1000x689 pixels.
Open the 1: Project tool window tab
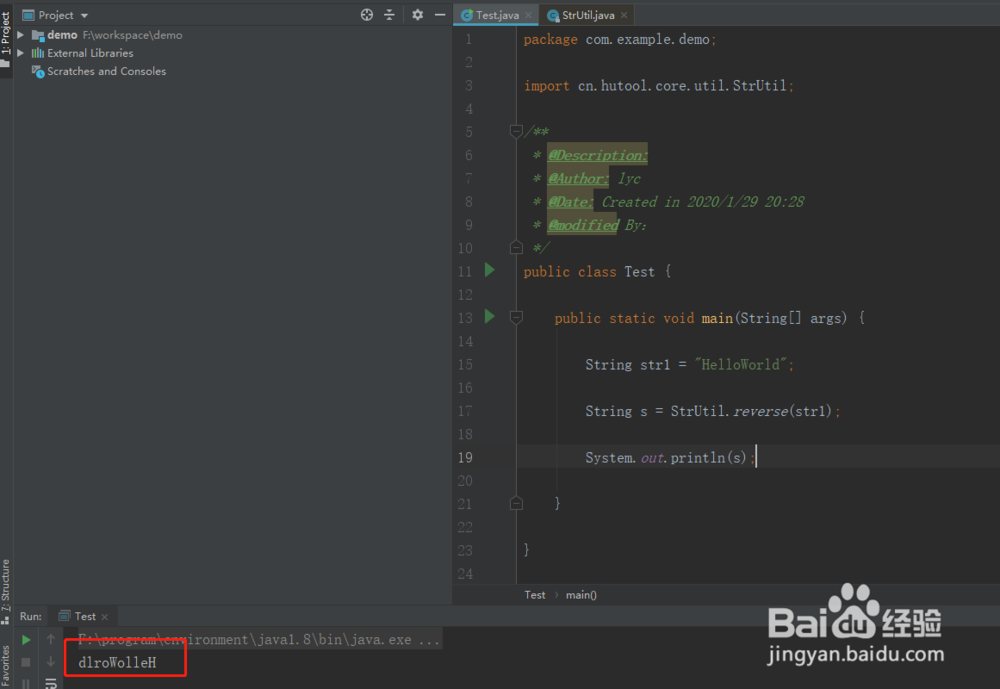tap(6, 38)
